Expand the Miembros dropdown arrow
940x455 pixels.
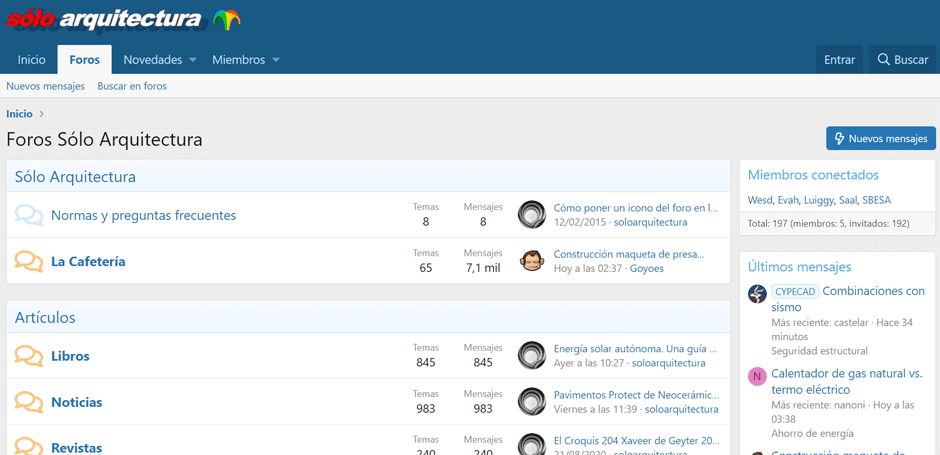pyautogui.click(x=276, y=60)
